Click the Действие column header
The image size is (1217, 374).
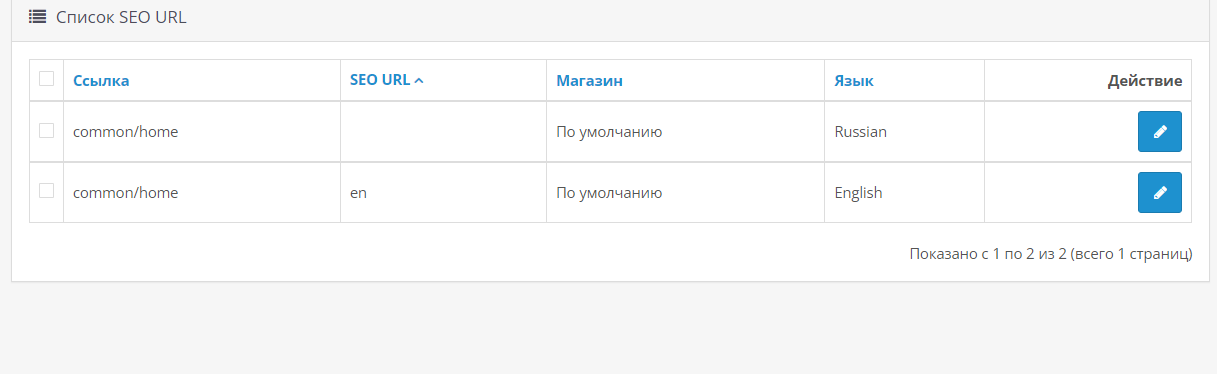(x=1145, y=81)
